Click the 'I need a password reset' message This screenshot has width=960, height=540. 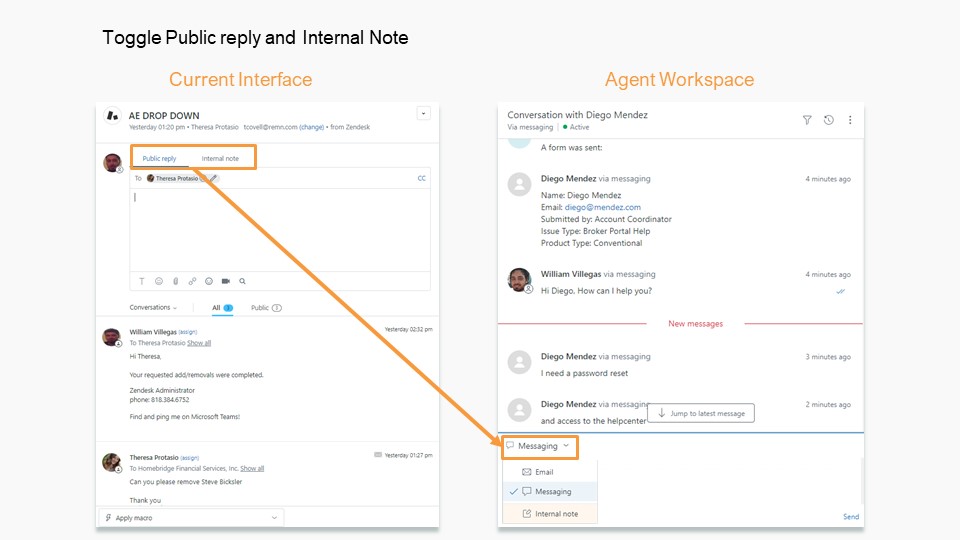(x=584, y=373)
